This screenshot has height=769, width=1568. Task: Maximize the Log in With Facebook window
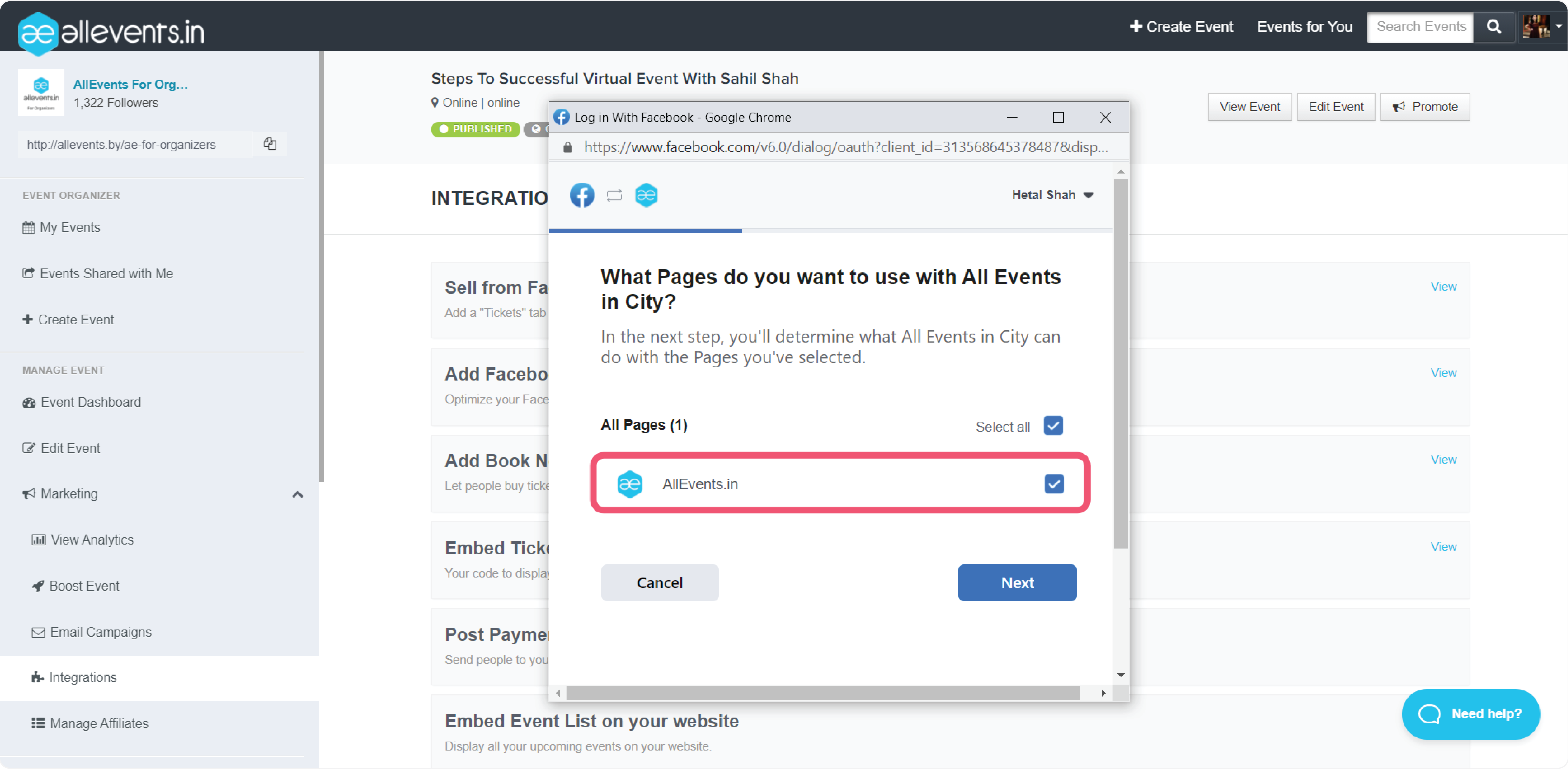(1058, 117)
